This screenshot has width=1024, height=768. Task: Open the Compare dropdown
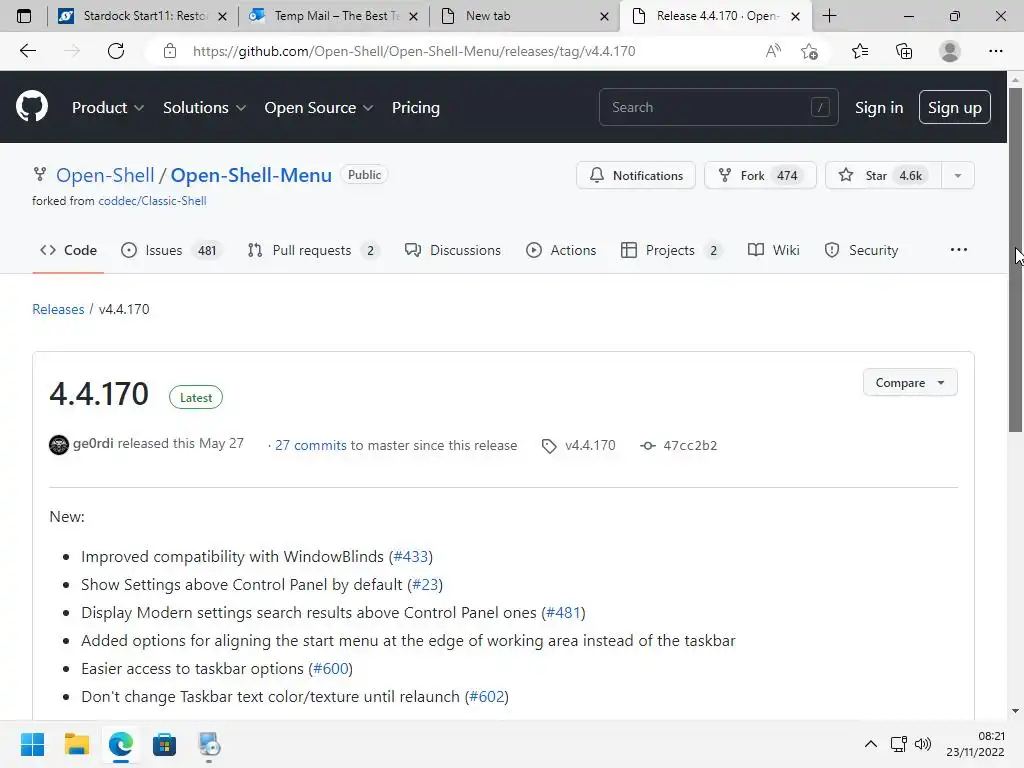pos(910,383)
